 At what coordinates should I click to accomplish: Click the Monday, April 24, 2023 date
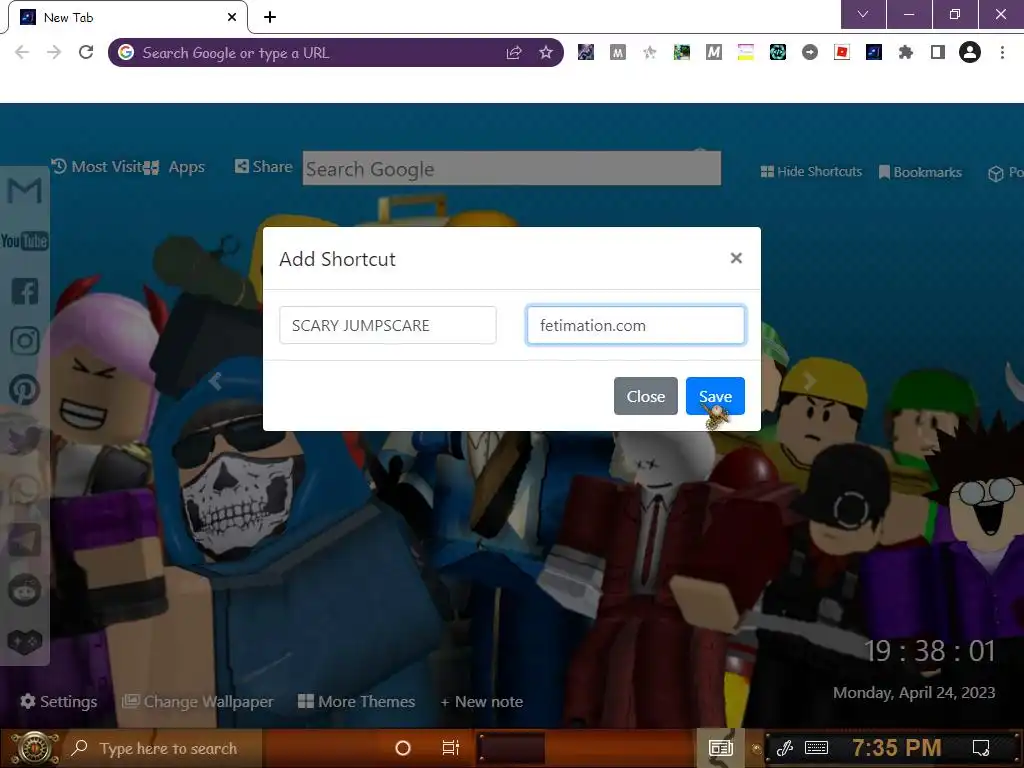[914, 693]
